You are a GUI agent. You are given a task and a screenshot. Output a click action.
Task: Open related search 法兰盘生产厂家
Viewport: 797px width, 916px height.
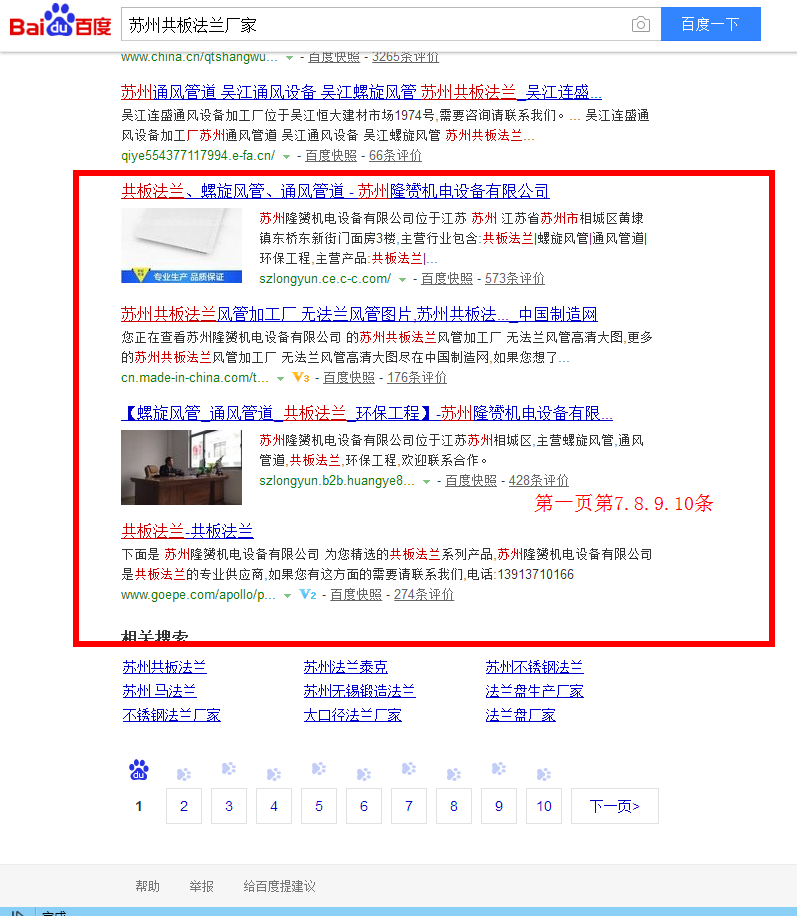point(534,691)
